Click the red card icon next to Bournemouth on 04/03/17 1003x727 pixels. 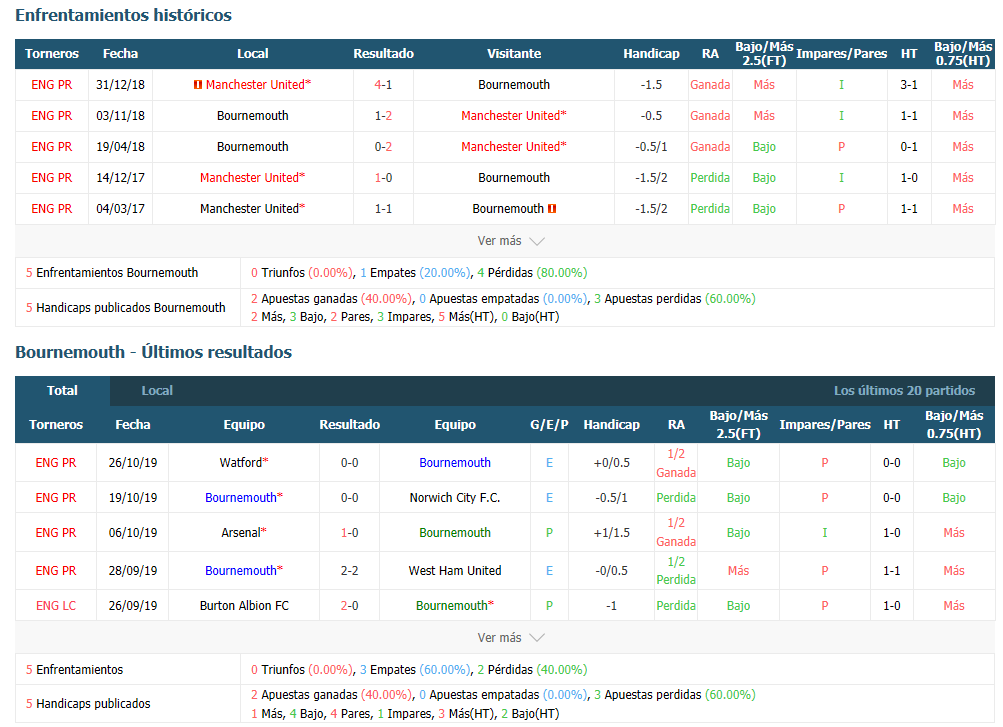552,208
